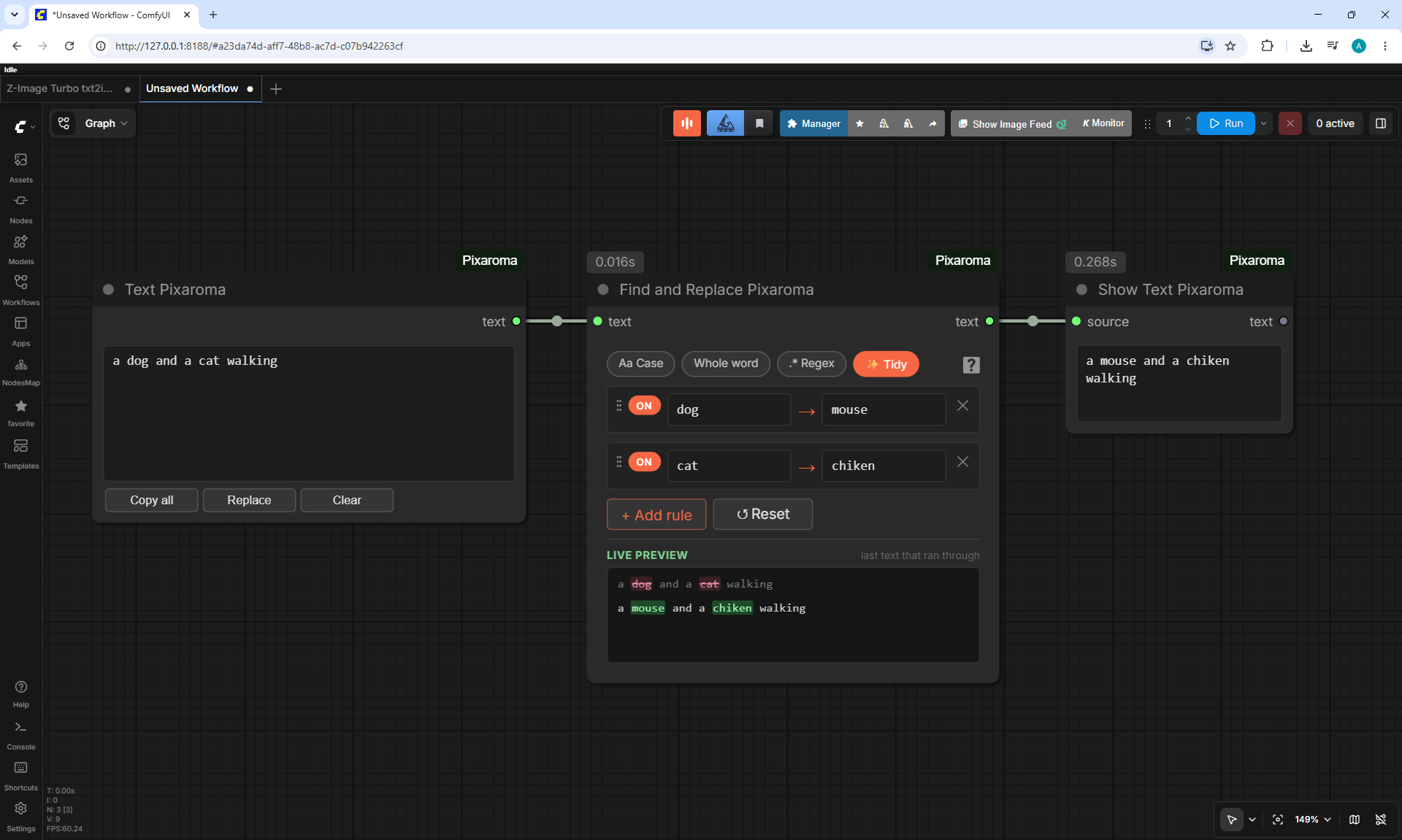The image size is (1402, 840).
Task: Open keyboard Shortcuts panel
Action: 20,776
